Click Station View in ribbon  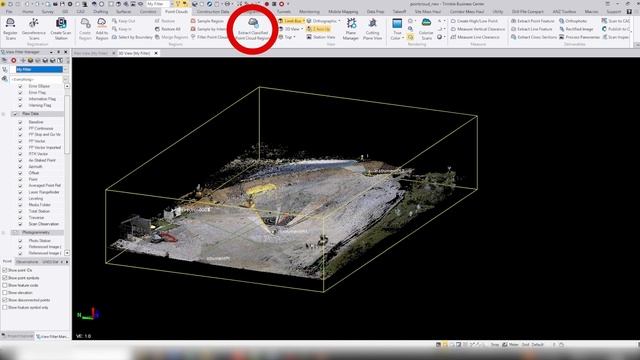(321, 37)
